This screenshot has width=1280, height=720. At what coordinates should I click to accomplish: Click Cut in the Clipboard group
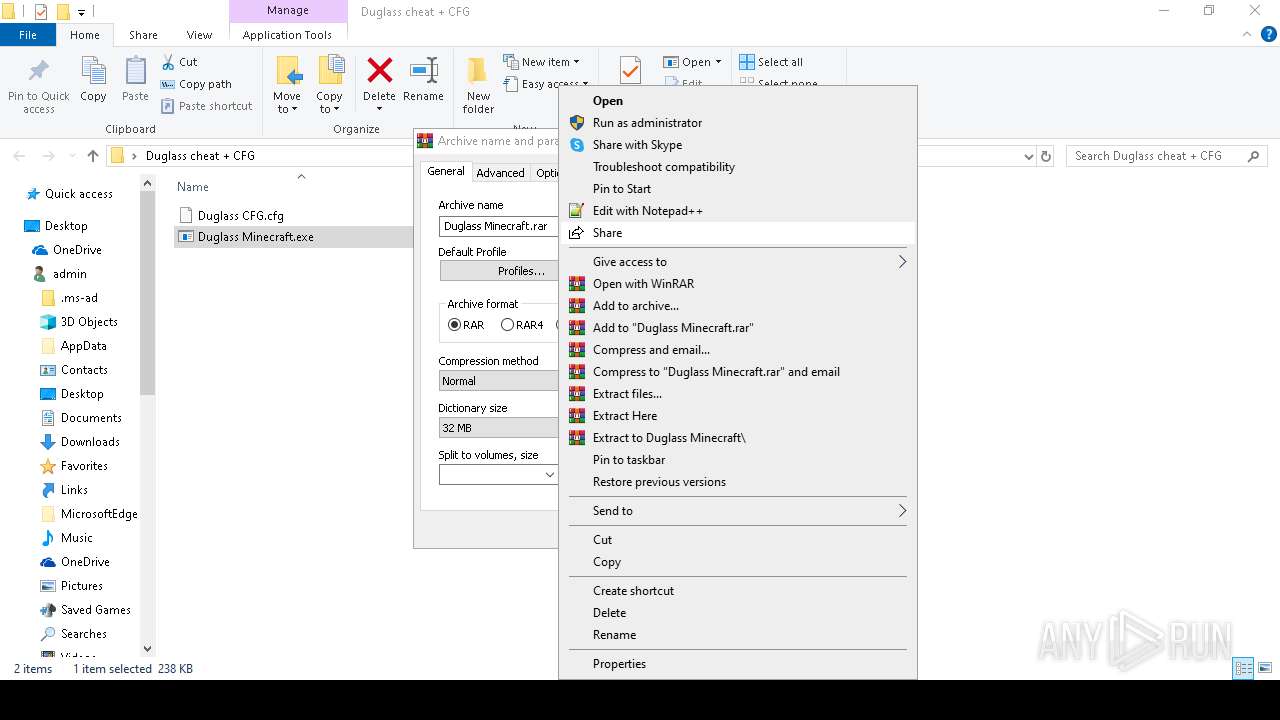180,62
